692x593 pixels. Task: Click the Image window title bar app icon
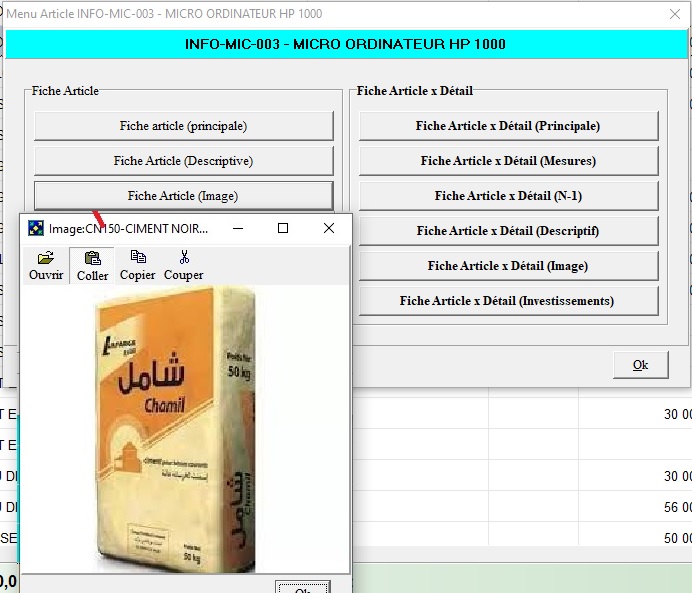click(x=36, y=229)
